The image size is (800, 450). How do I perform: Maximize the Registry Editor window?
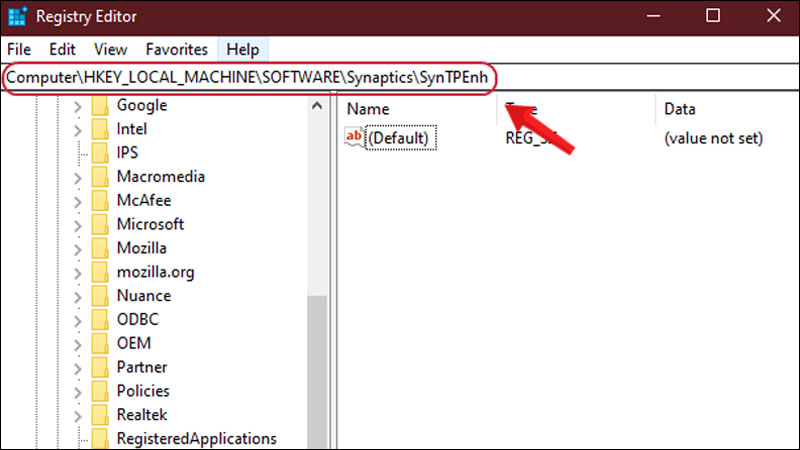click(713, 16)
